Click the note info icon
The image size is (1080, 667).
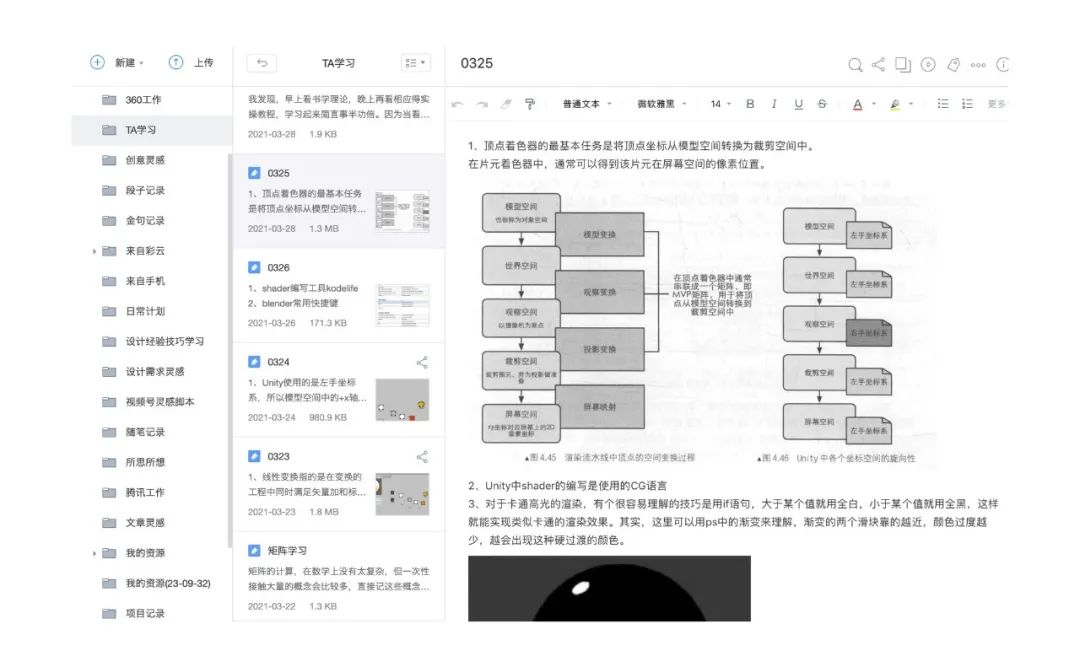(x=1004, y=64)
